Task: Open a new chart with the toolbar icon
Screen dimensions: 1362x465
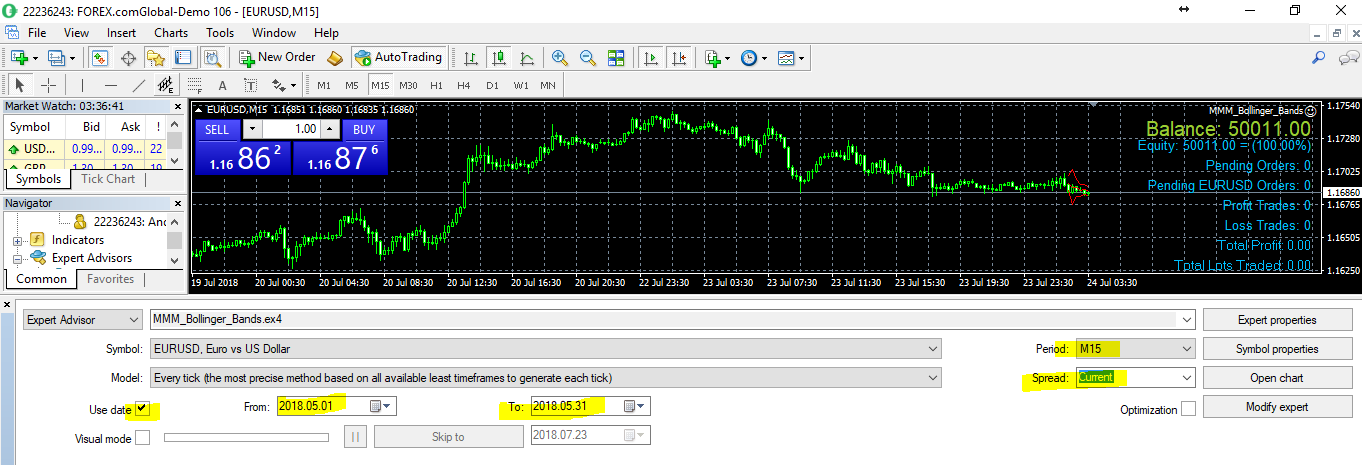Action: (x=19, y=57)
